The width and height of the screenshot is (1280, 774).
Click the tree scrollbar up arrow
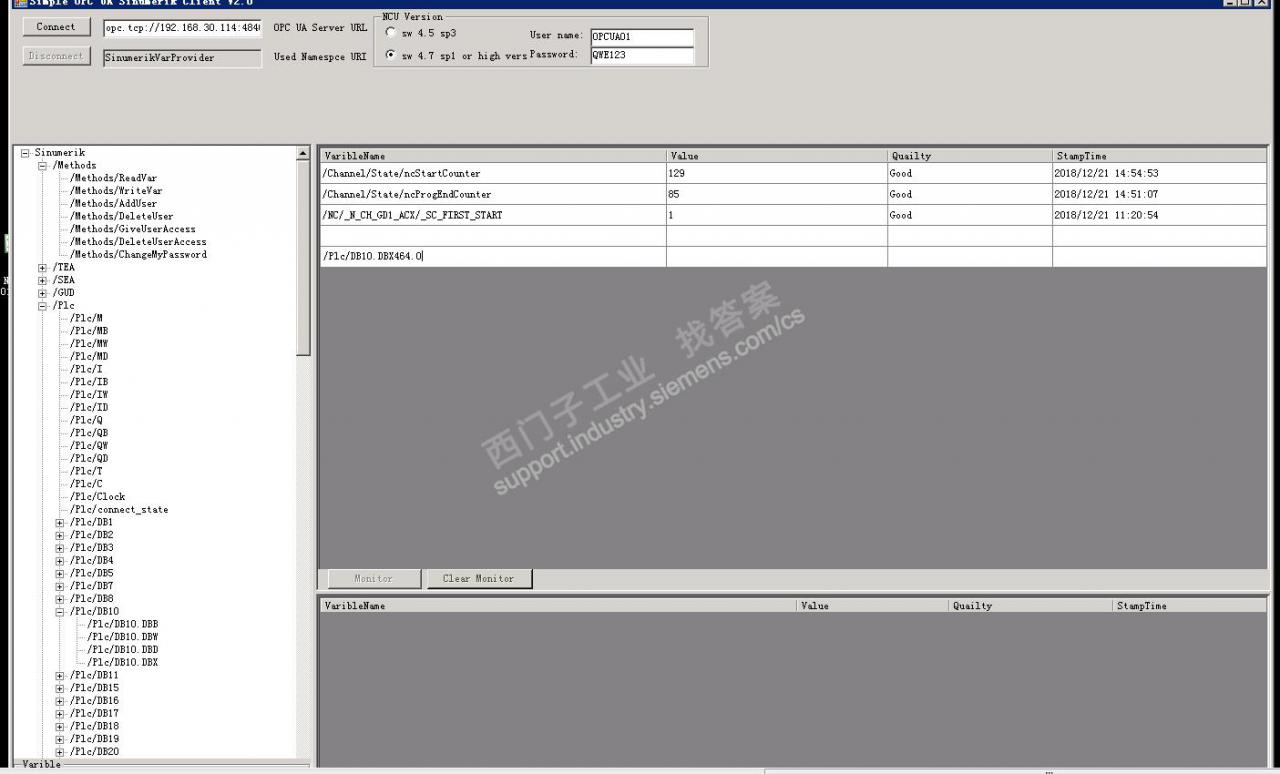click(x=304, y=154)
